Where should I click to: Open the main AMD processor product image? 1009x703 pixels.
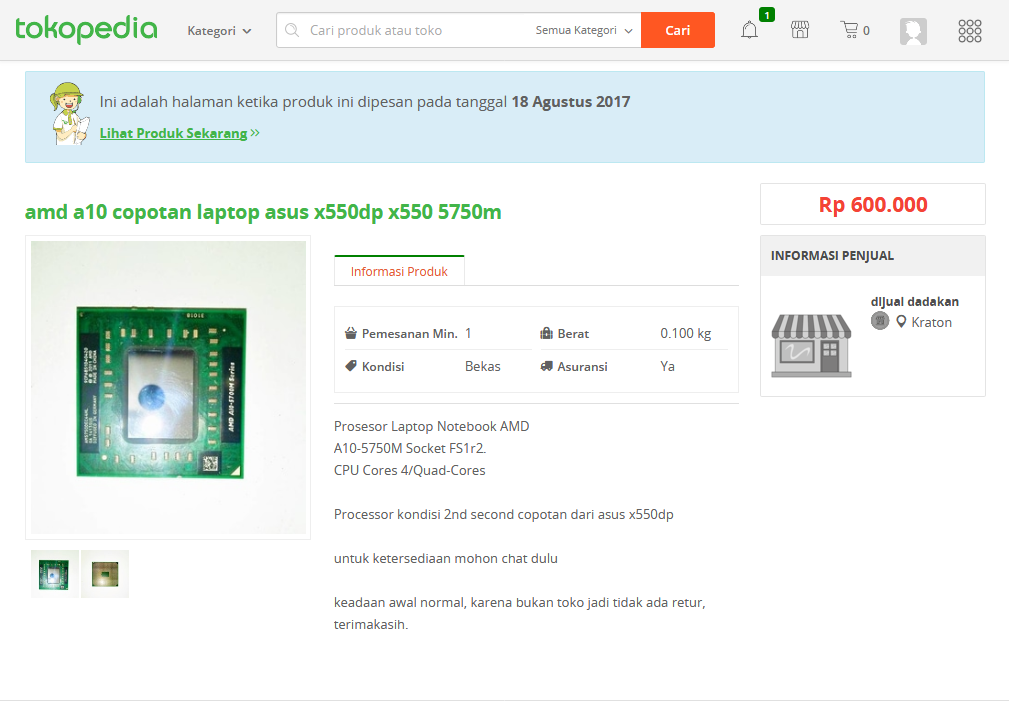(x=168, y=387)
